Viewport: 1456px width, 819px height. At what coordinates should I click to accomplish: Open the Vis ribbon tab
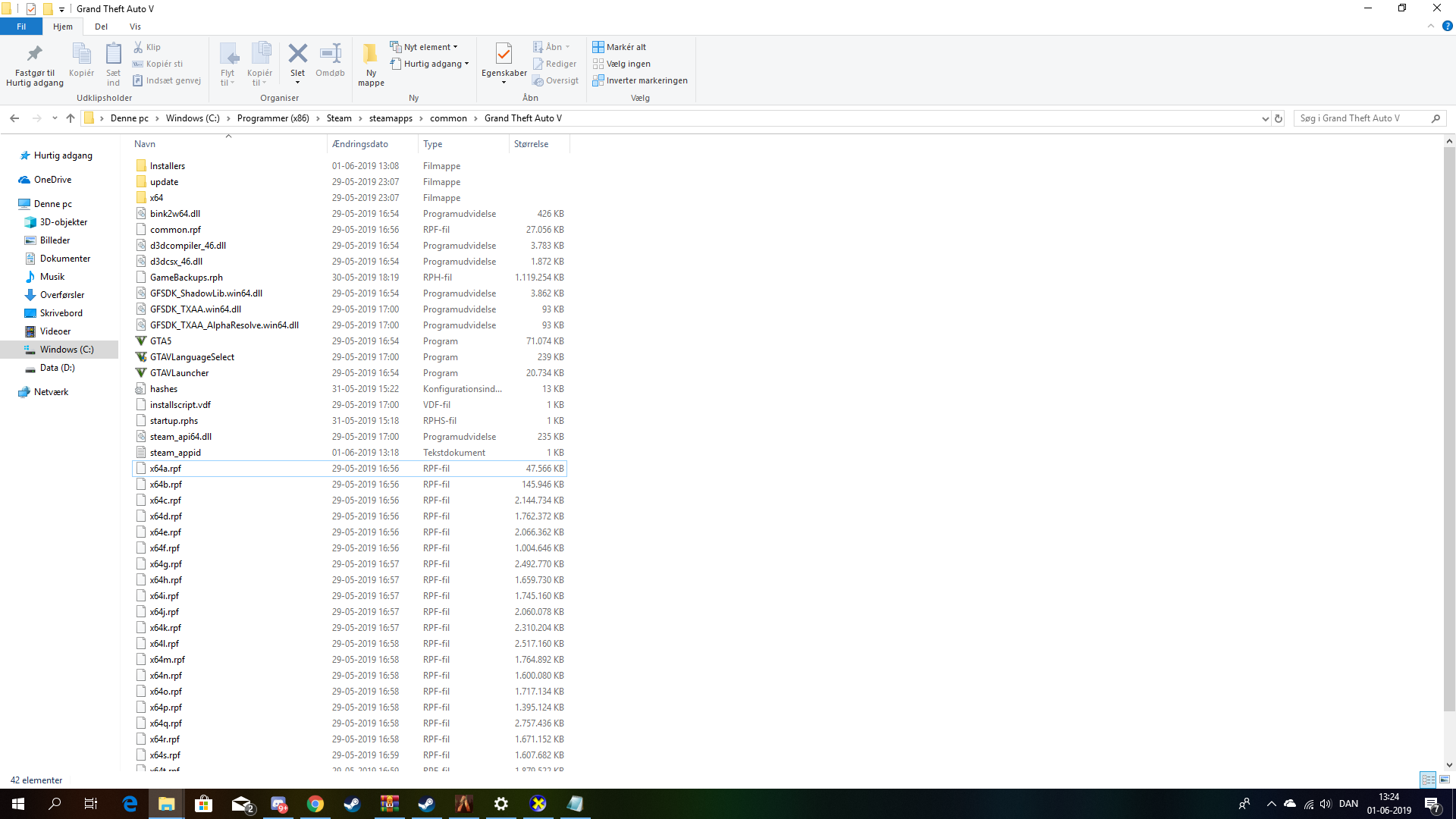[x=135, y=27]
